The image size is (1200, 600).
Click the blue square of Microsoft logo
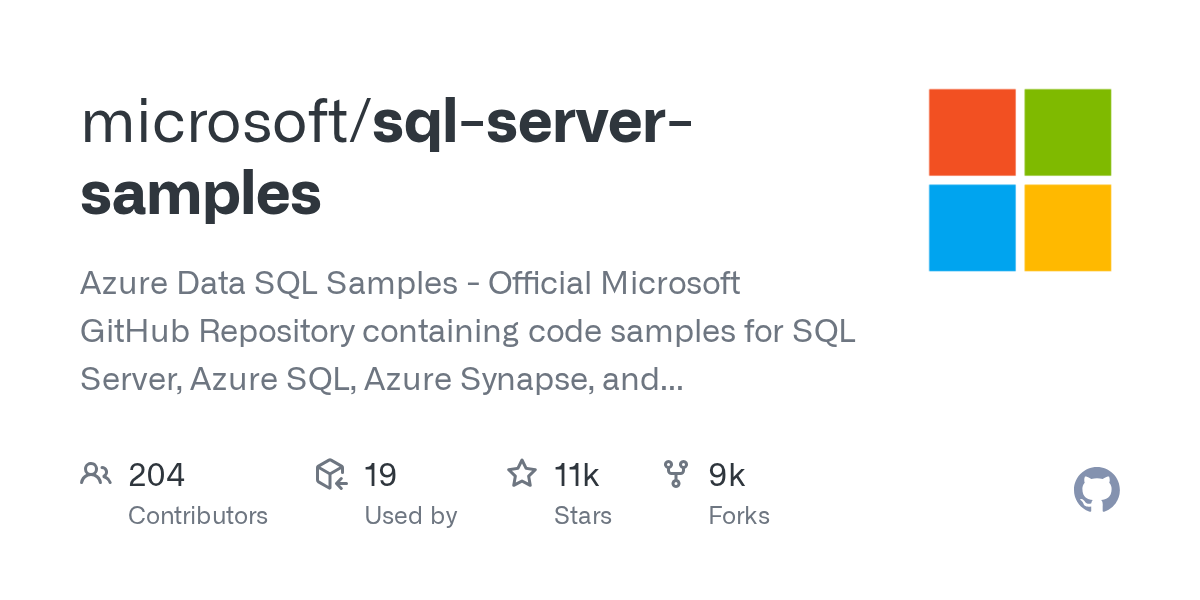click(972, 228)
